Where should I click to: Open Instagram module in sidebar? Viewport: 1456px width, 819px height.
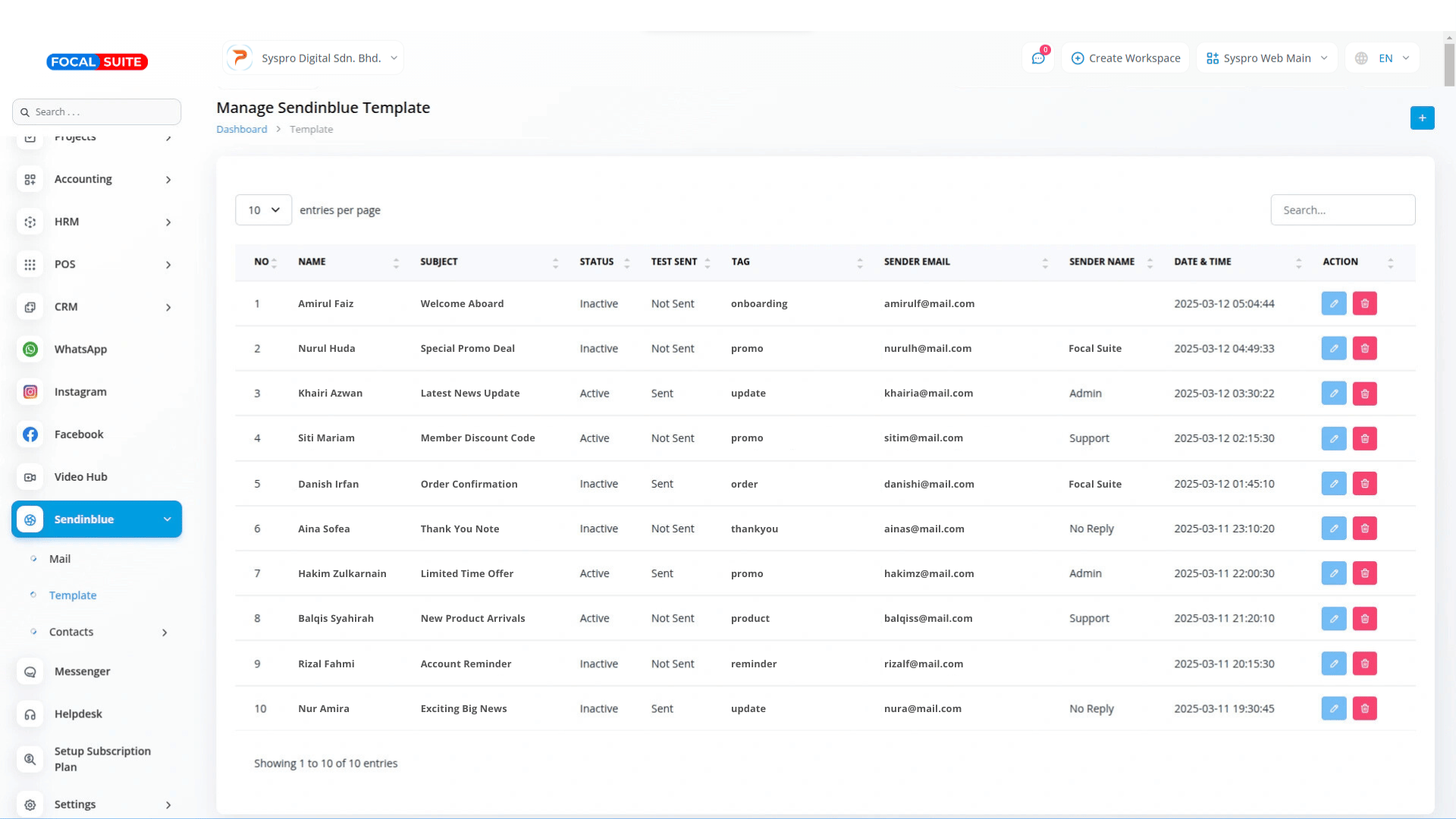(80, 392)
